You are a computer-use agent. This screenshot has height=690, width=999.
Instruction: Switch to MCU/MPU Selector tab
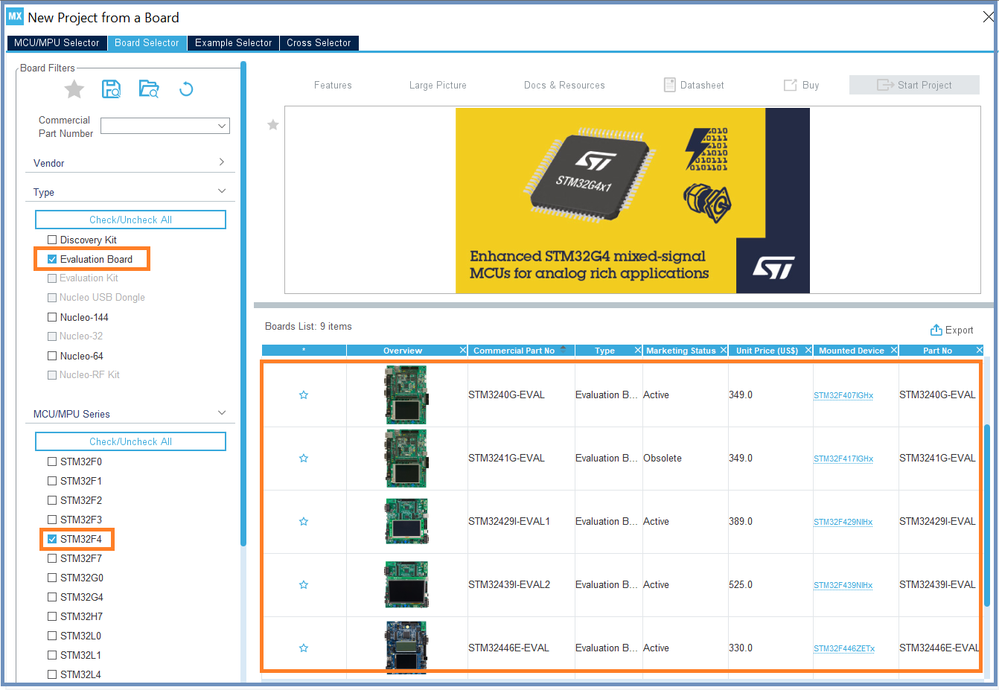(57, 43)
